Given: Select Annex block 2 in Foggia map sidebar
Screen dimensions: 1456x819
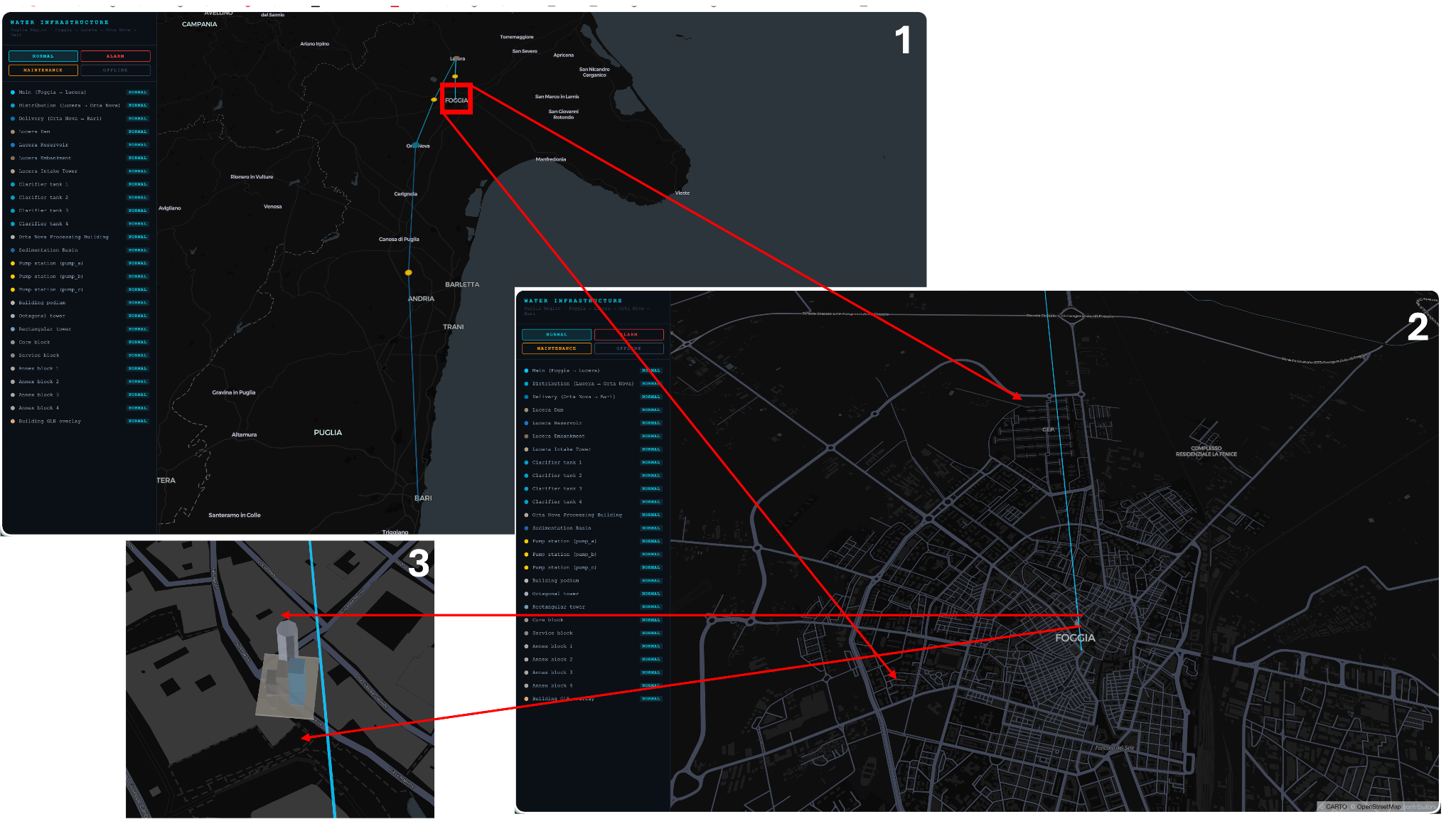Looking at the screenshot, I should click(x=592, y=659).
